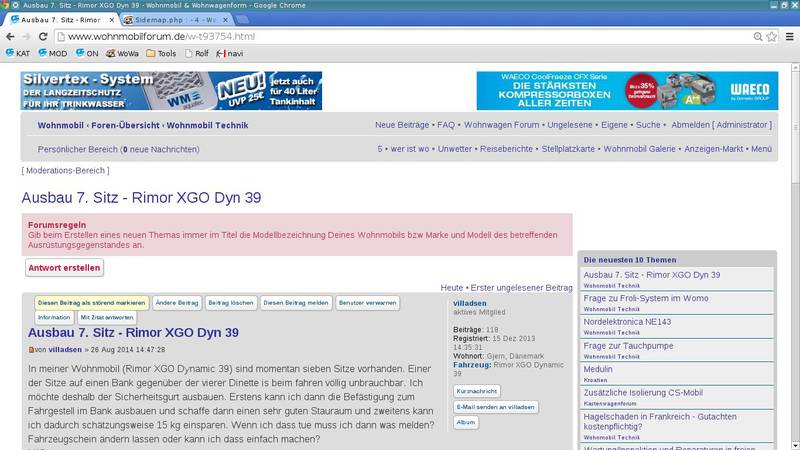Go to Wohnwagen Forum link
The width and height of the screenshot is (800, 450).
pyautogui.click(x=502, y=125)
